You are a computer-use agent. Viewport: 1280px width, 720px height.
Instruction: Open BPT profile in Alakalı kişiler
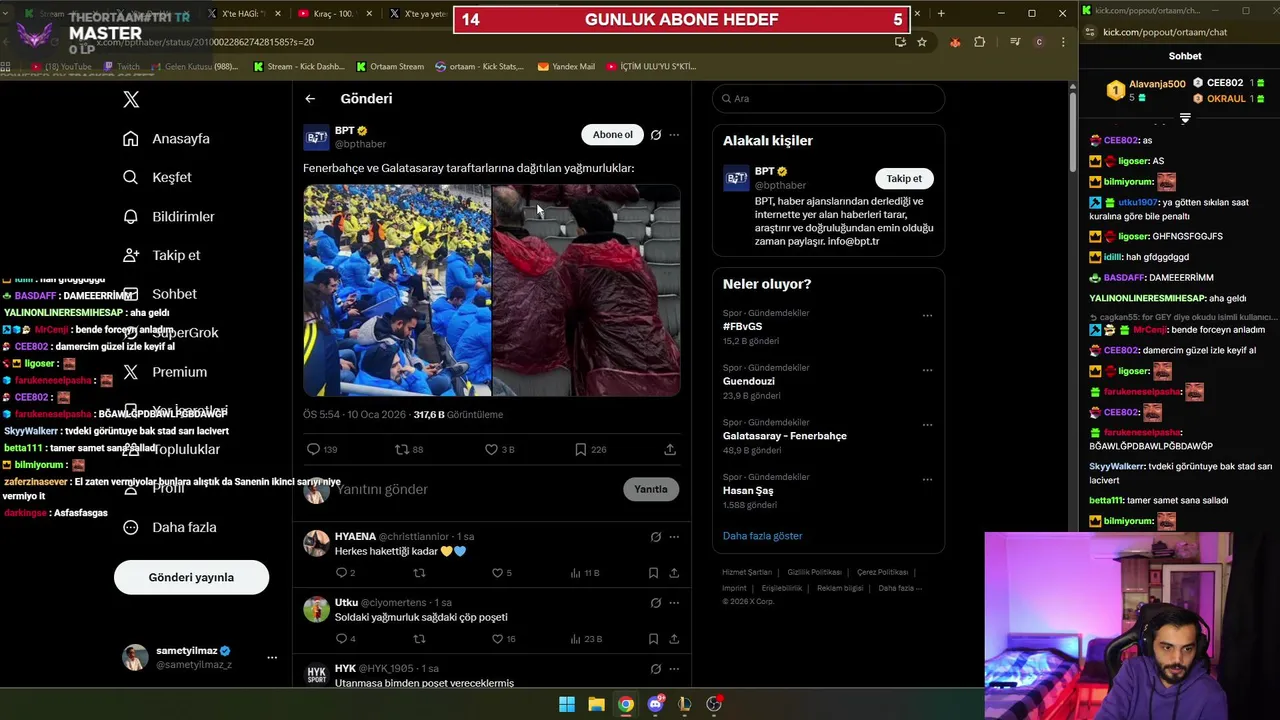tap(764, 171)
